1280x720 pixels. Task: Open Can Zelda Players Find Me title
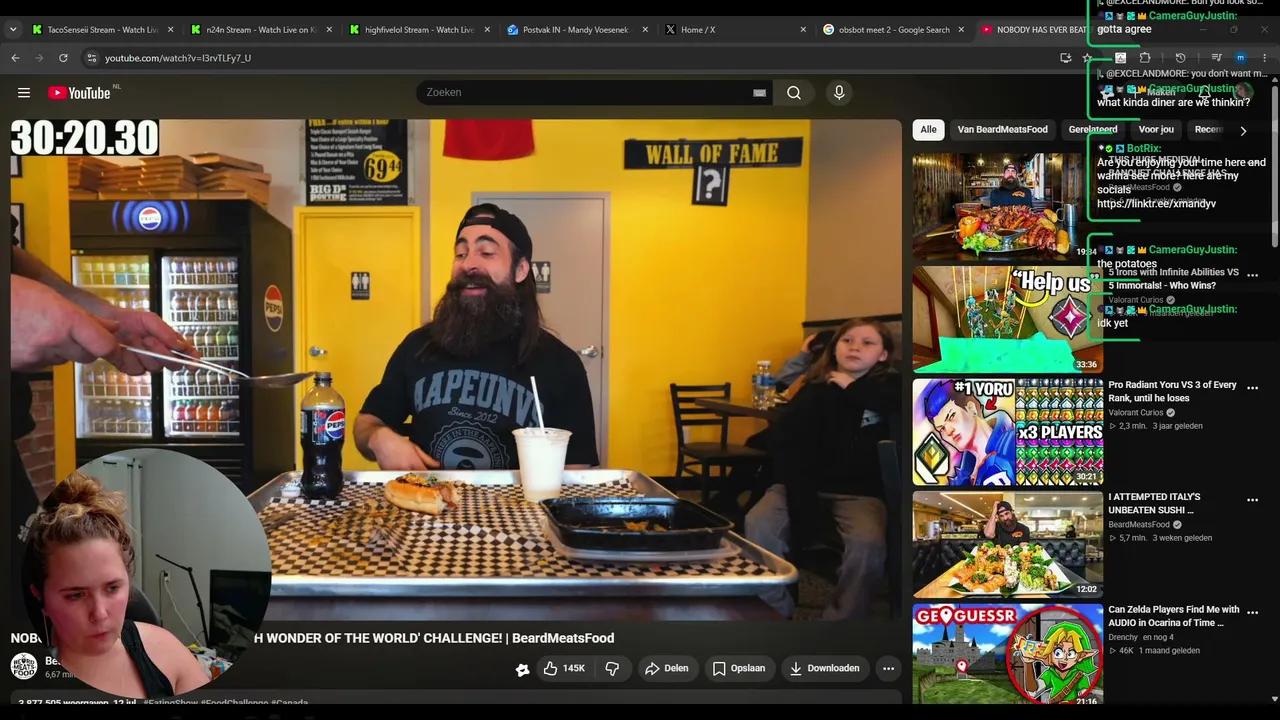coord(1174,616)
